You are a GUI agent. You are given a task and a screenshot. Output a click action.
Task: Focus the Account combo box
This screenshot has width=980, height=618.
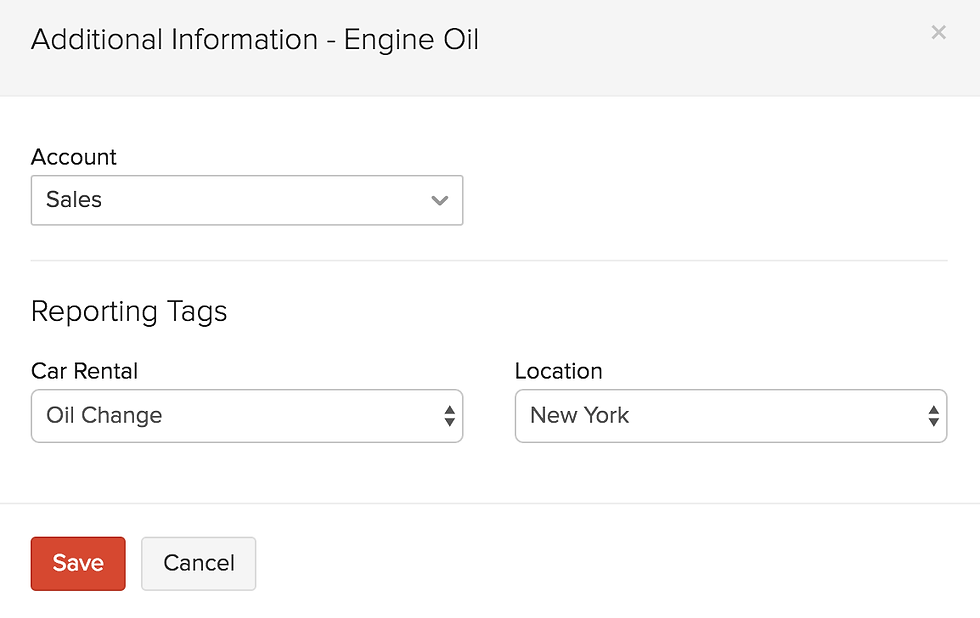[247, 200]
